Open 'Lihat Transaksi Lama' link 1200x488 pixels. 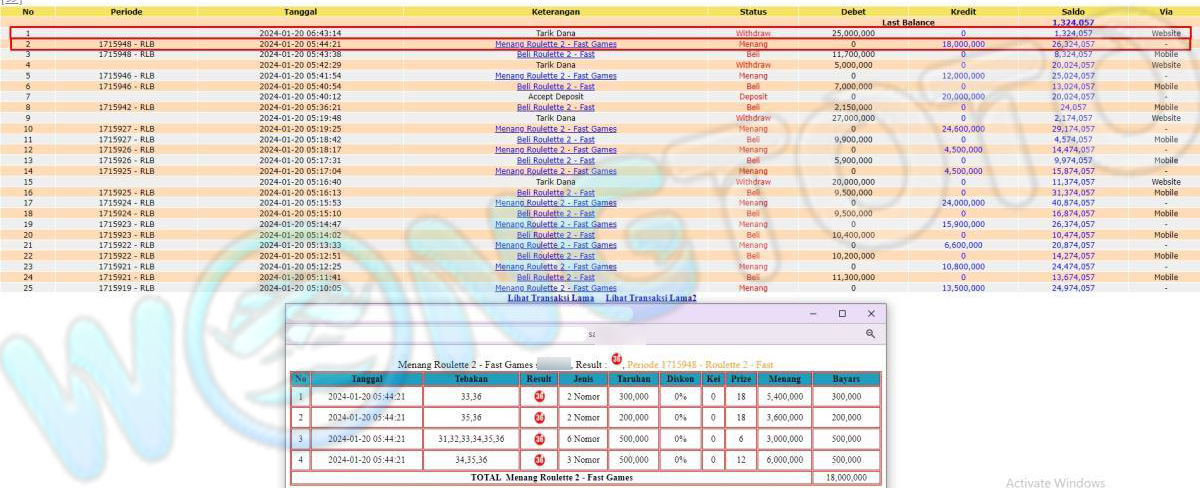(x=550, y=298)
